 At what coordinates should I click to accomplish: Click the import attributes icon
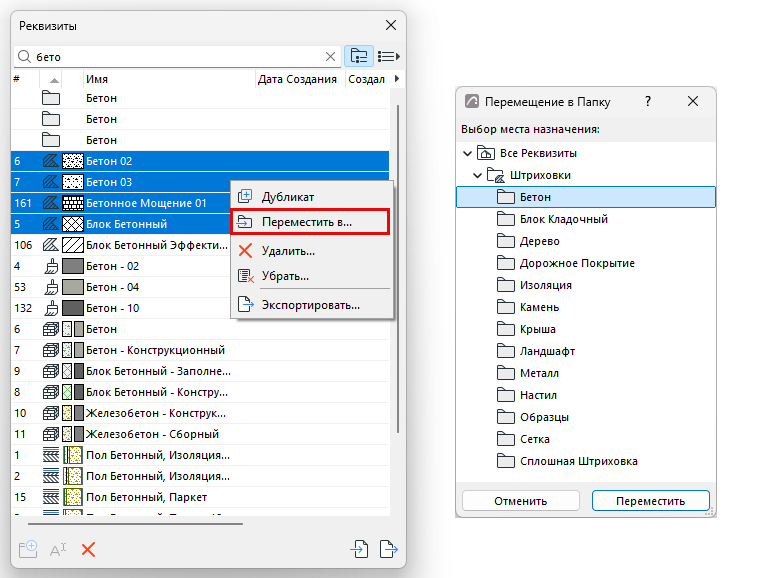point(359,549)
